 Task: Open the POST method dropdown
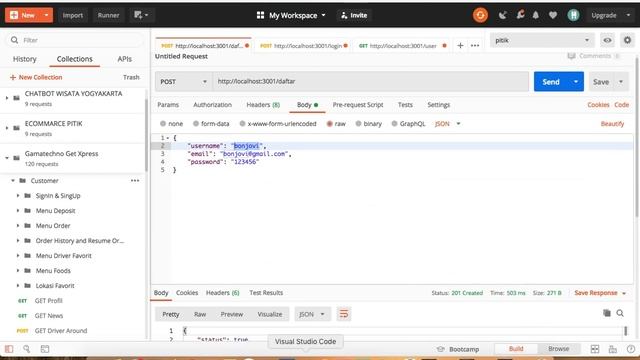[183, 82]
